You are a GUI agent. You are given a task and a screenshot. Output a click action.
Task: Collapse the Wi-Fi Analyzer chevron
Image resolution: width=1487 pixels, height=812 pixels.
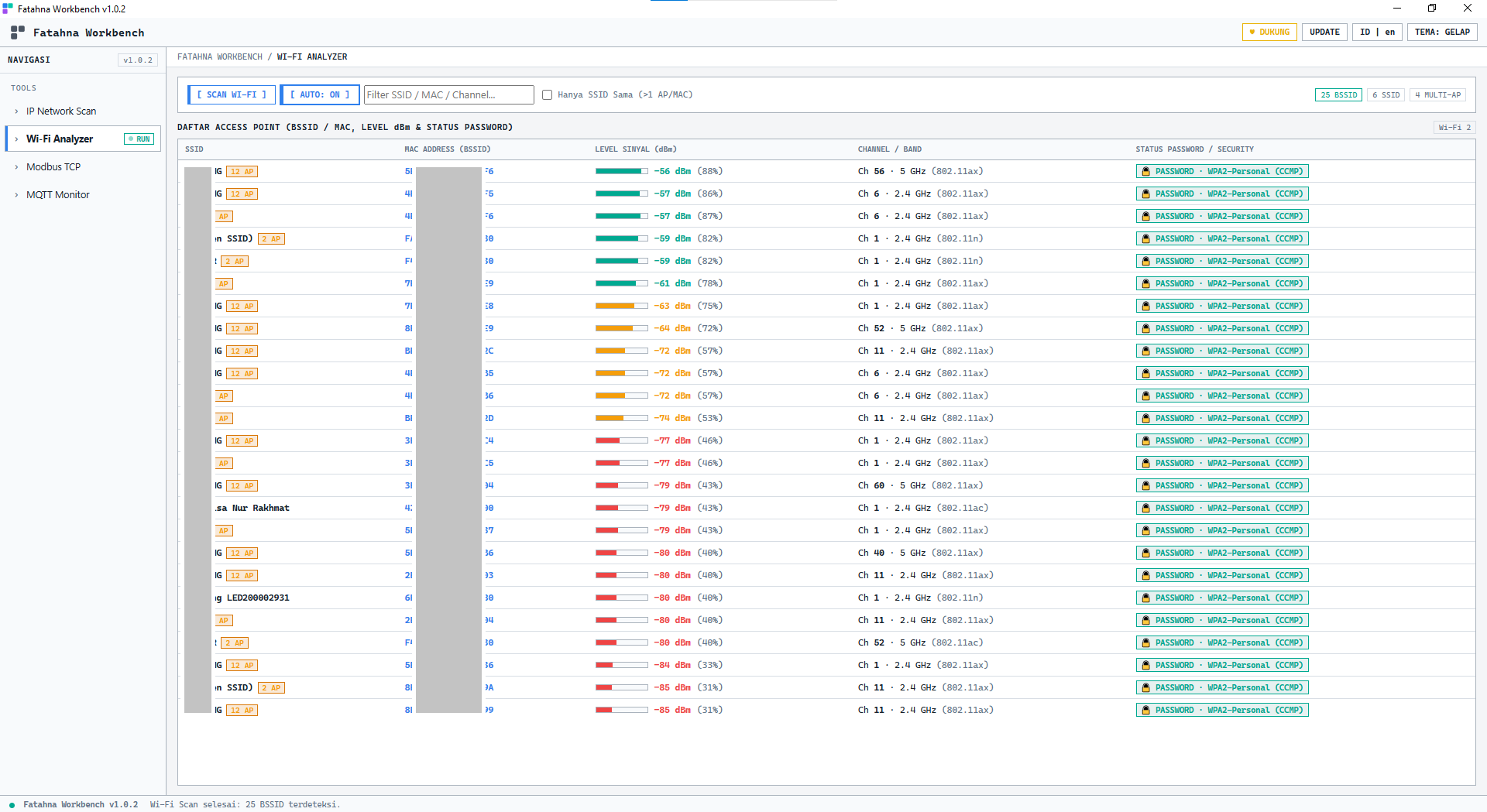[16, 139]
